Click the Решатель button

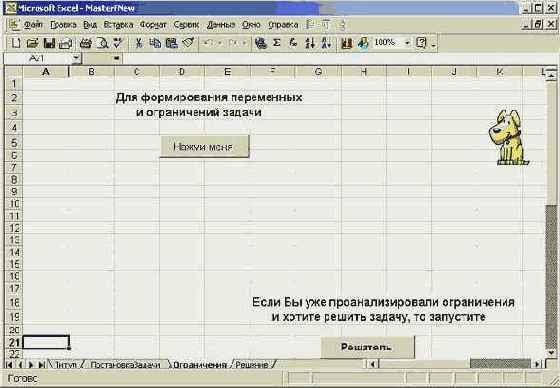click(368, 347)
